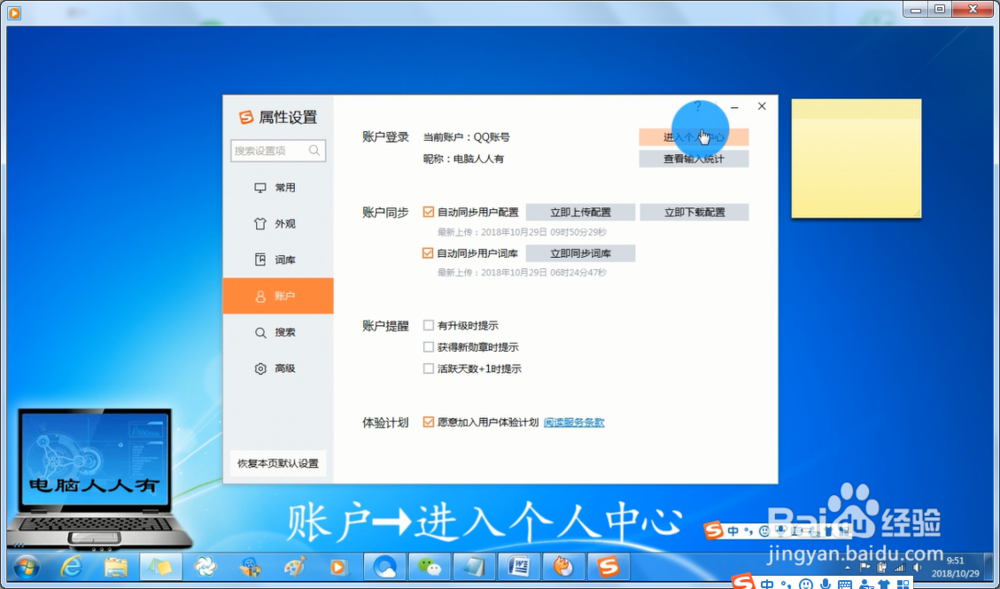This screenshot has width=1000, height=589.
Task: Click the orange media player taskbar icon
Action: pos(339,567)
